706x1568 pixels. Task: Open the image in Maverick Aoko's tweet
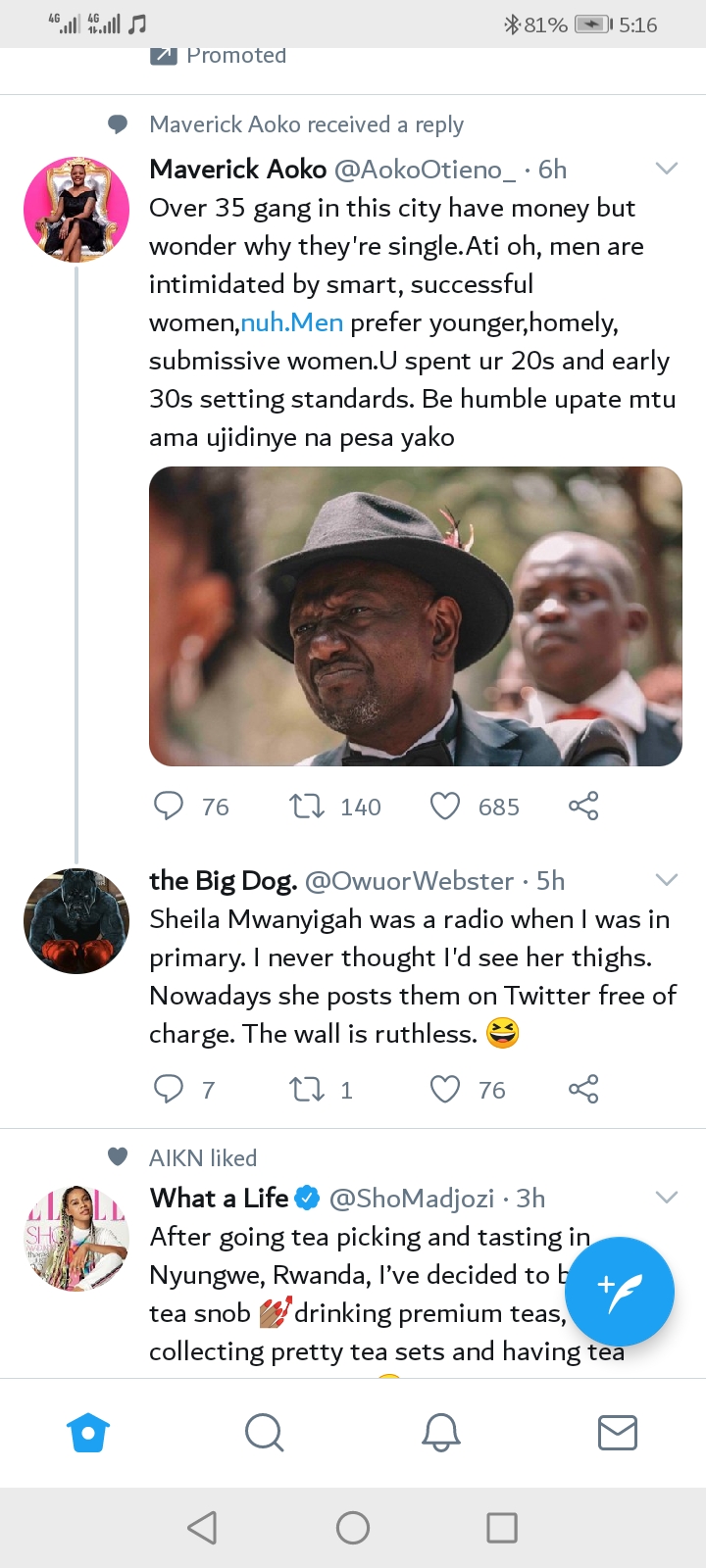click(x=415, y=615)
